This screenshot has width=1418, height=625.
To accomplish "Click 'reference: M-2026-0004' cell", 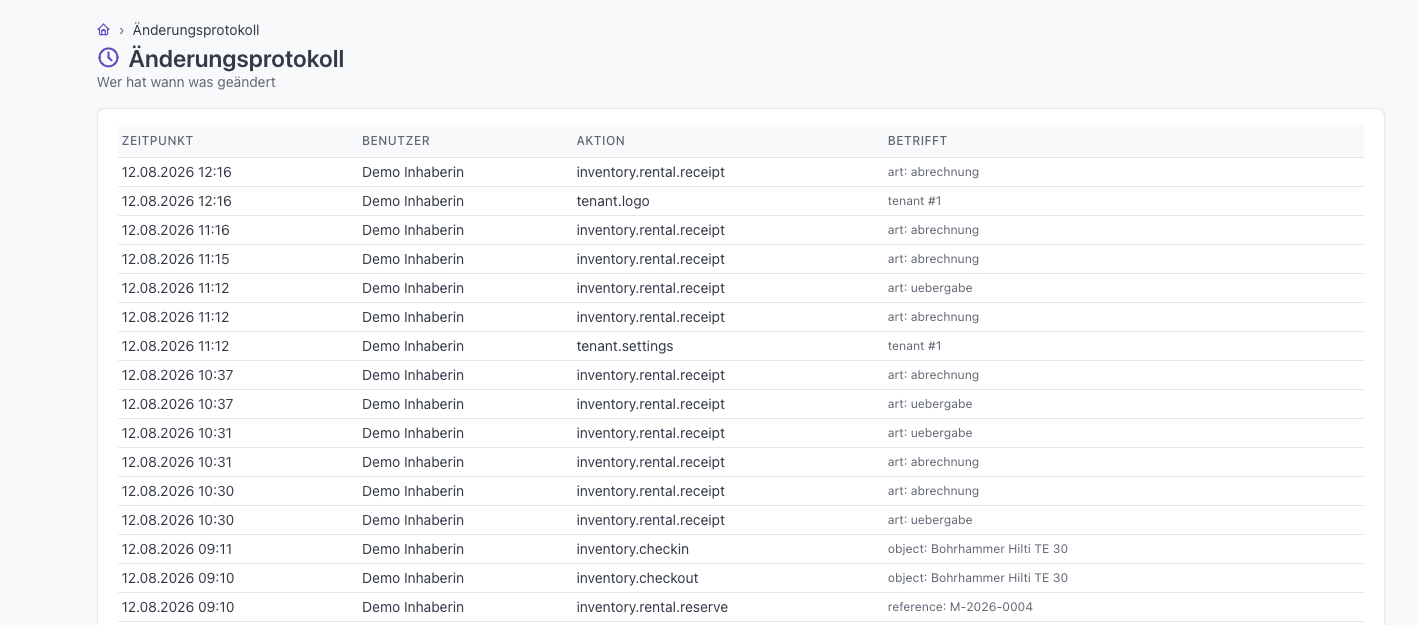I will click(x=960, y=607).
